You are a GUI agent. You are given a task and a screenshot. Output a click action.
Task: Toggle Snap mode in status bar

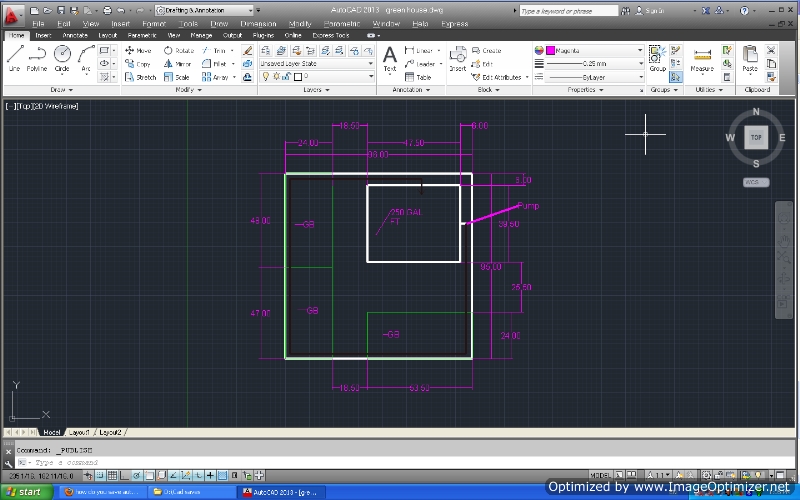pyautogui.click(x=100, y=476)
